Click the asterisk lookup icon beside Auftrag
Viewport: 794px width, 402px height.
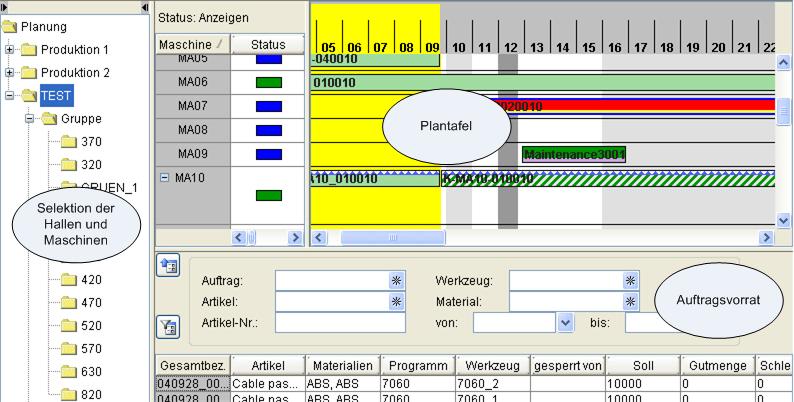396,281
